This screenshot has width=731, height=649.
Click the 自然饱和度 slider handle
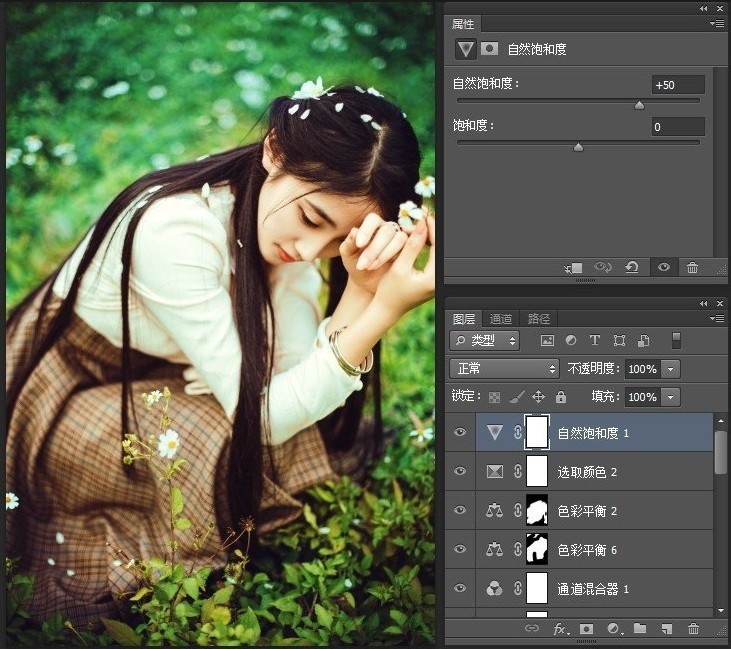[x=639, y=105]
